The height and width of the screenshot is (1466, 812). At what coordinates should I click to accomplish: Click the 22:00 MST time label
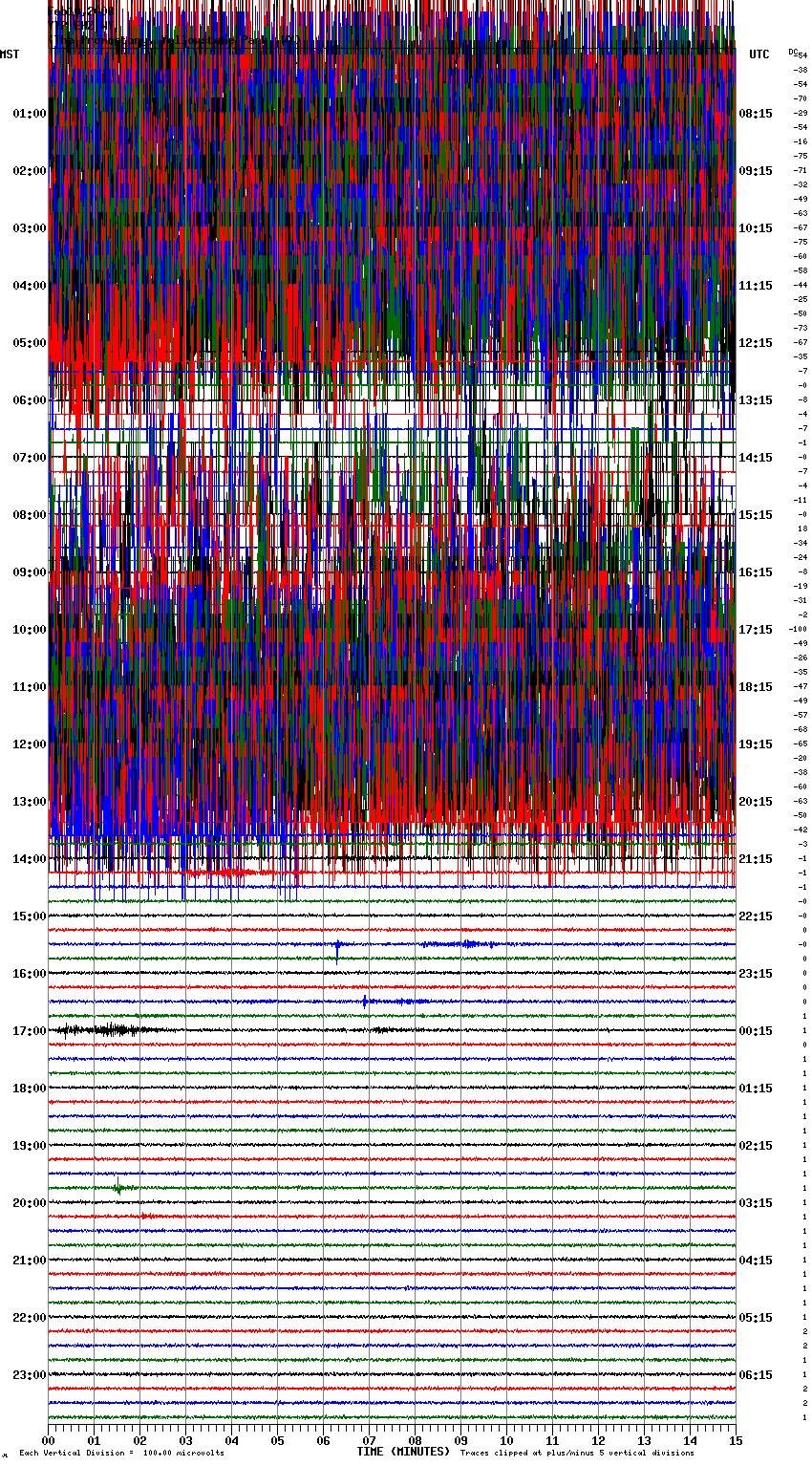(30, 1318)
